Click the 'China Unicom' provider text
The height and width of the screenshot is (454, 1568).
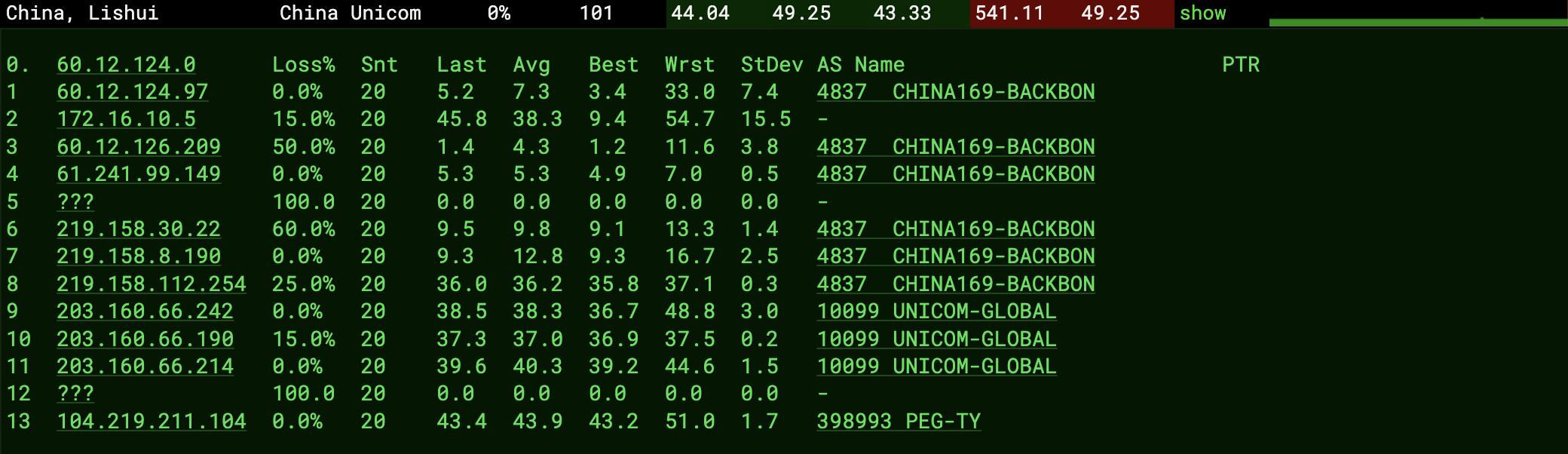coord(351,13)
